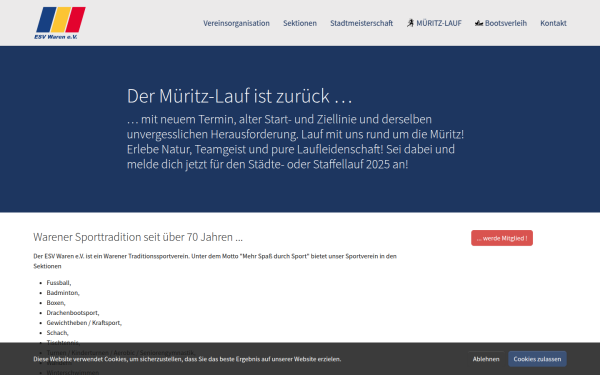The width and height of the screenshot is (600, 375).
Task: Click the boat icon beside Bootsverleih
Action: pyautogui.click(x=479, y=23)
